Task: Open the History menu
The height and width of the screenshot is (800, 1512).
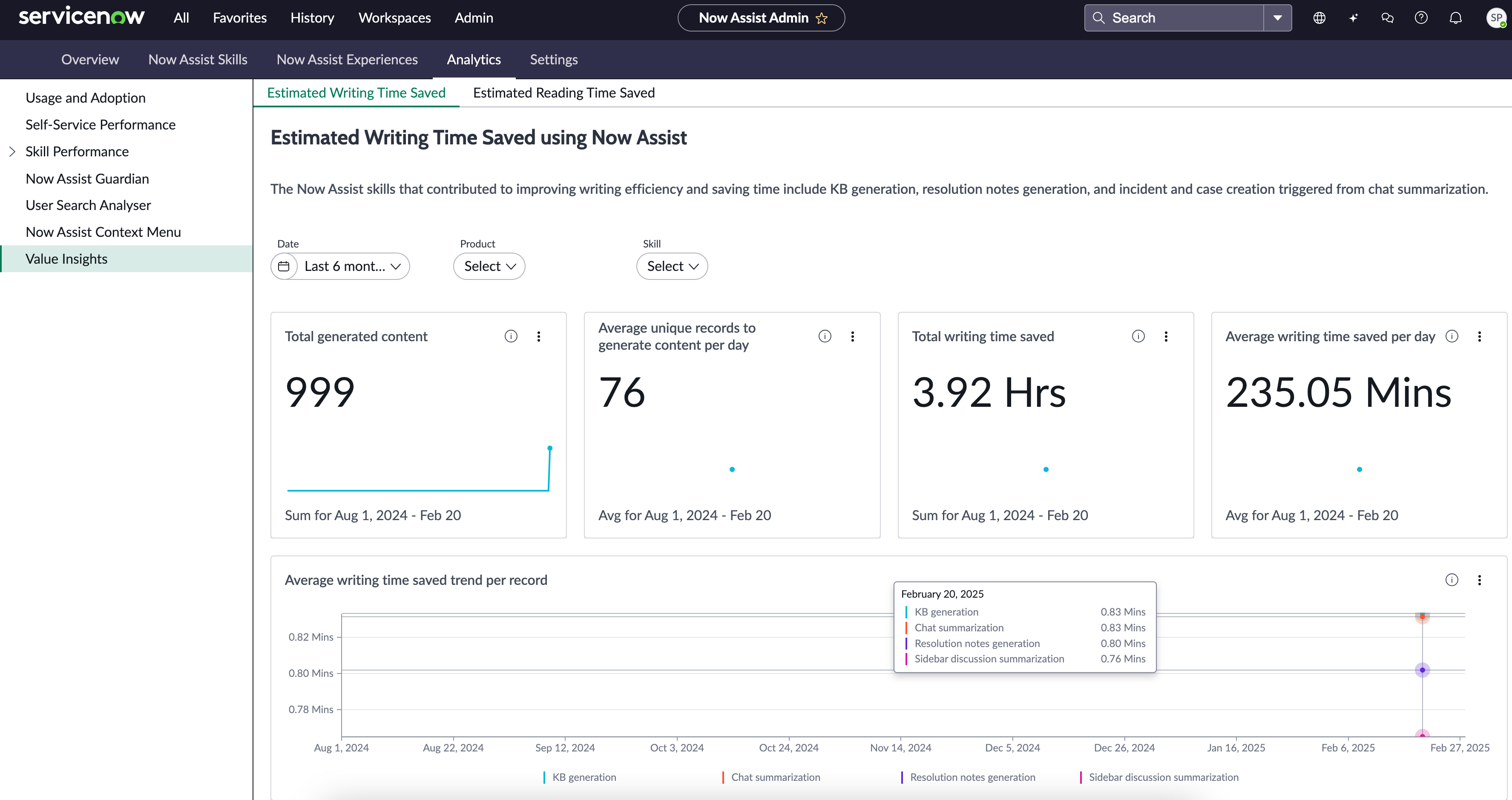Action: (x=312, y=17)
